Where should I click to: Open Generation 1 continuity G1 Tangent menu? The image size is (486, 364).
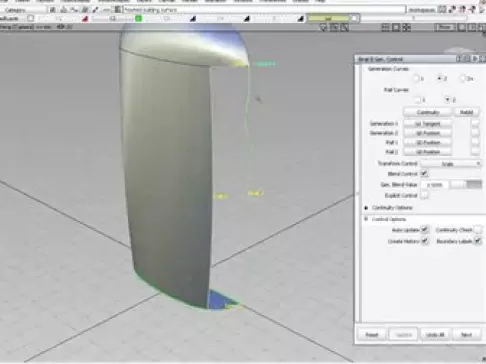click(x=428, y=124)
